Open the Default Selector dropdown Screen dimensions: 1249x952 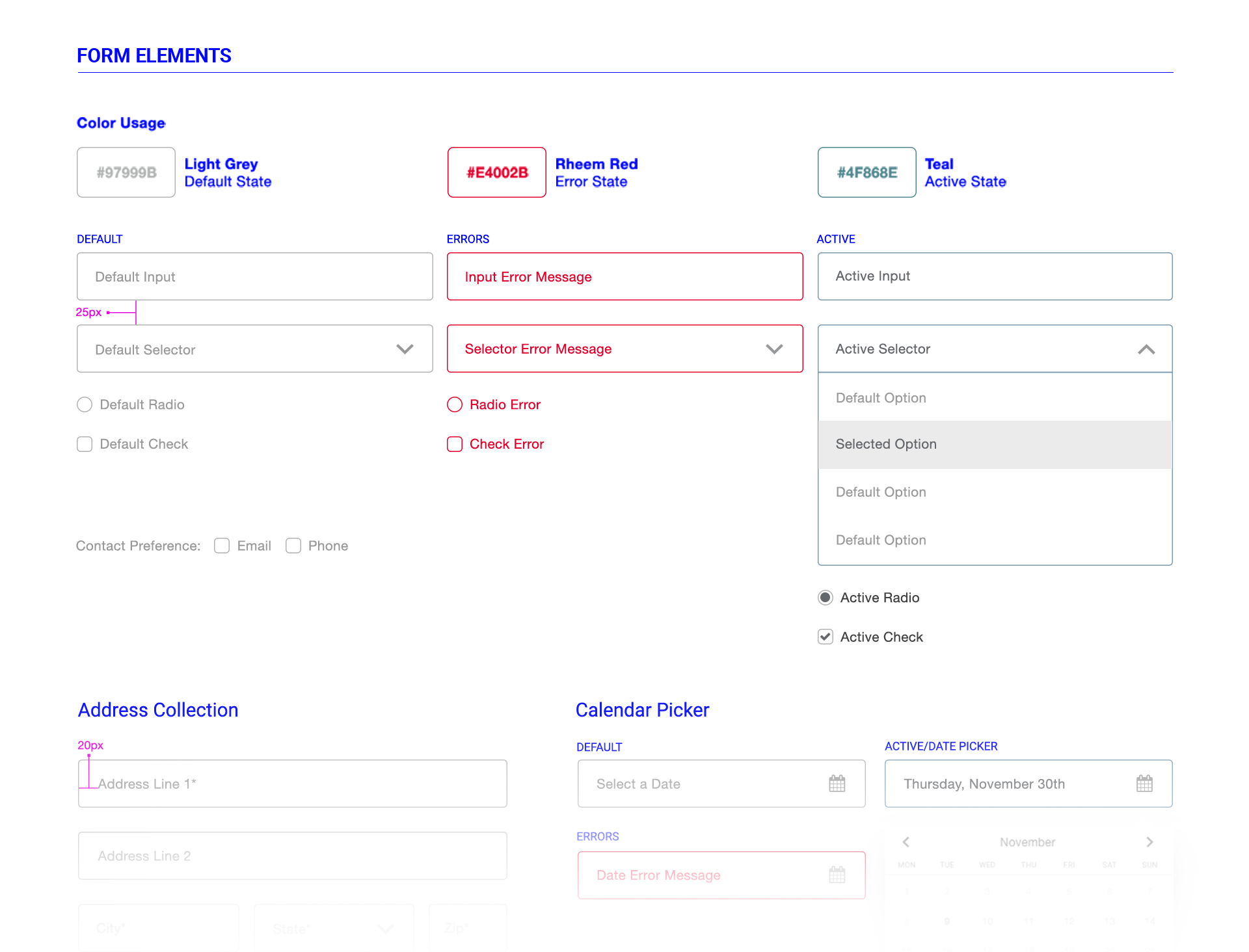405,349
